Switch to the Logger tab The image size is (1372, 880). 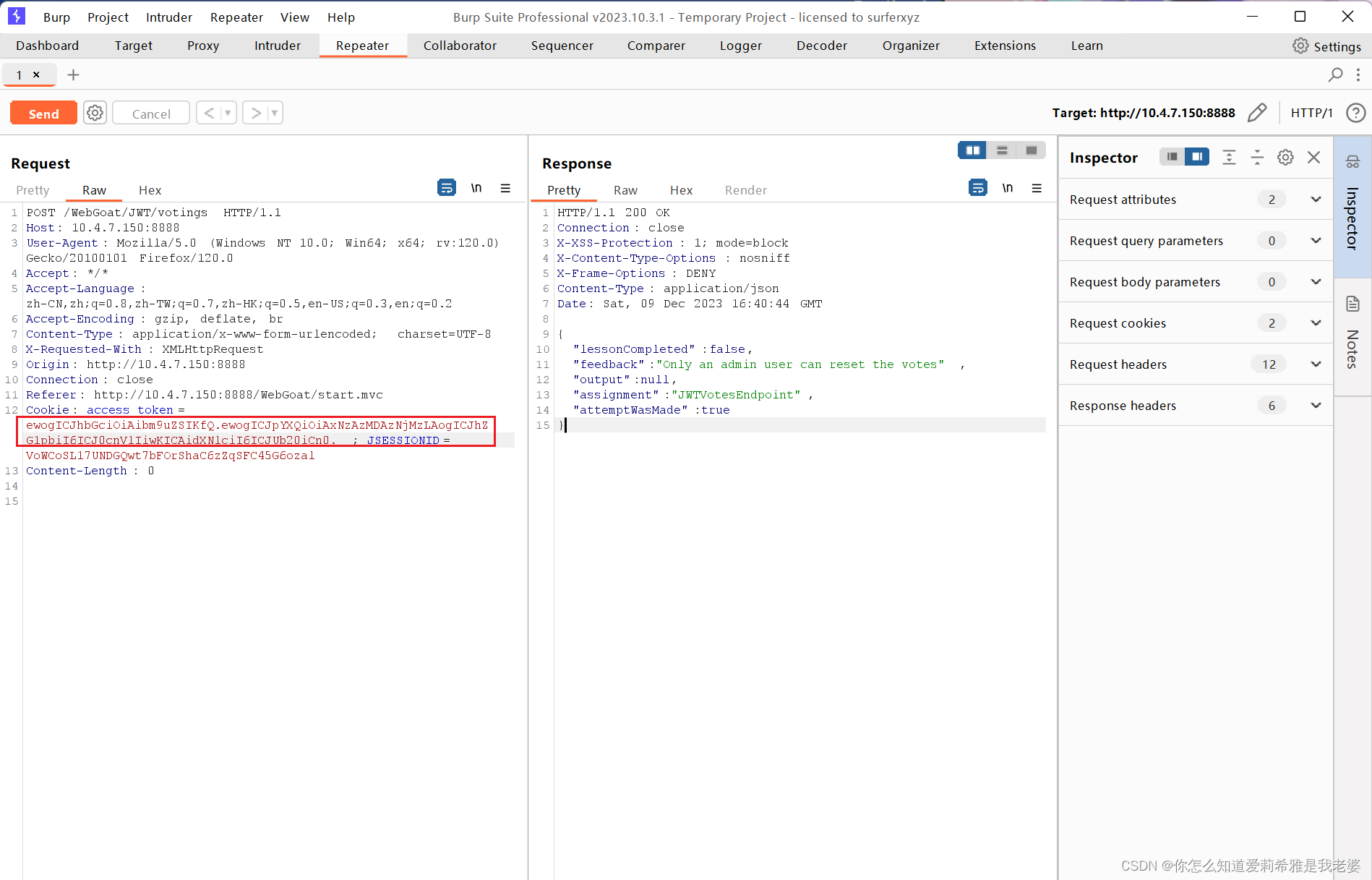coord(741,46)
